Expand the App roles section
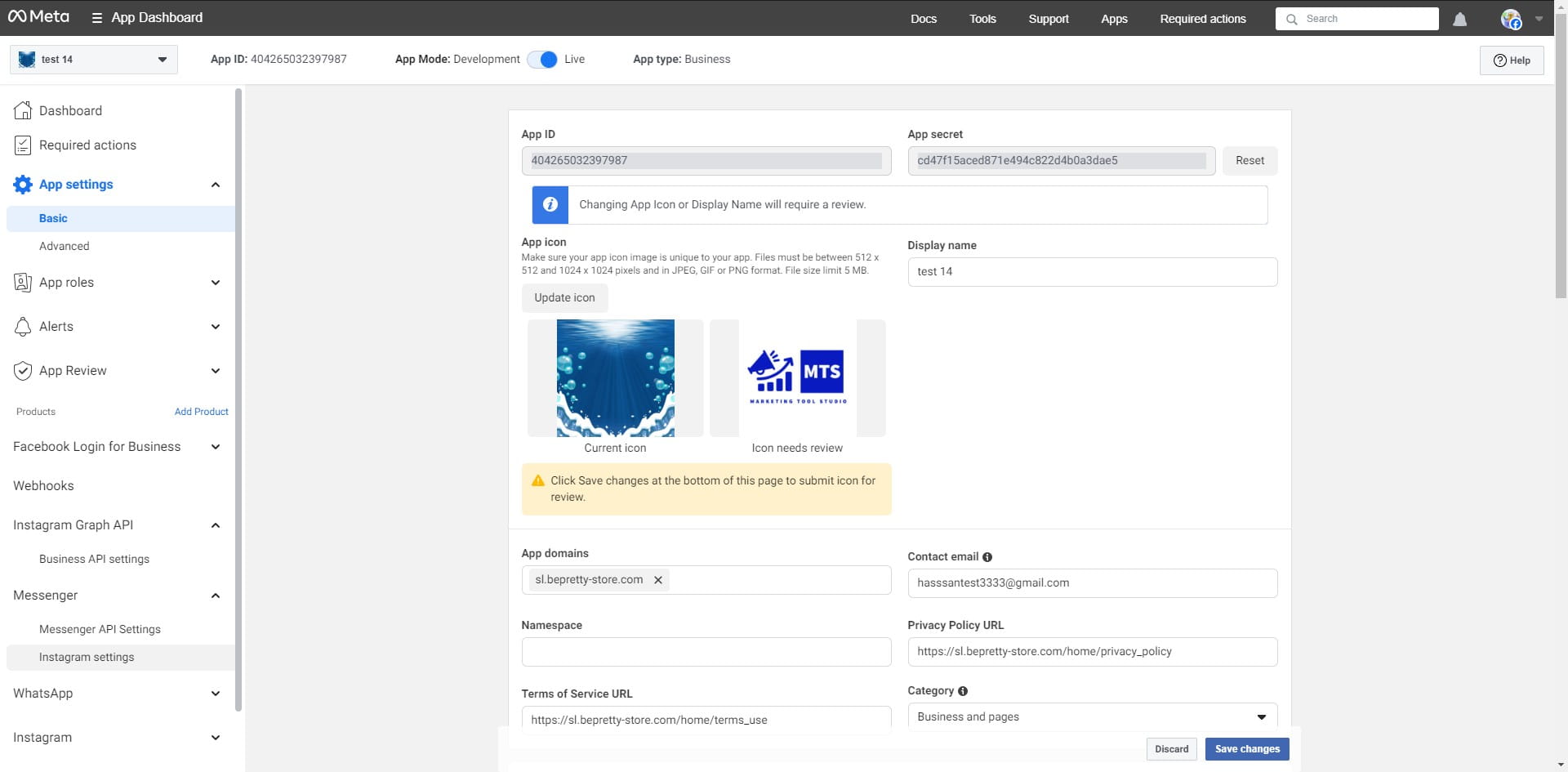The image size is (1568, 772). point(216,283)
